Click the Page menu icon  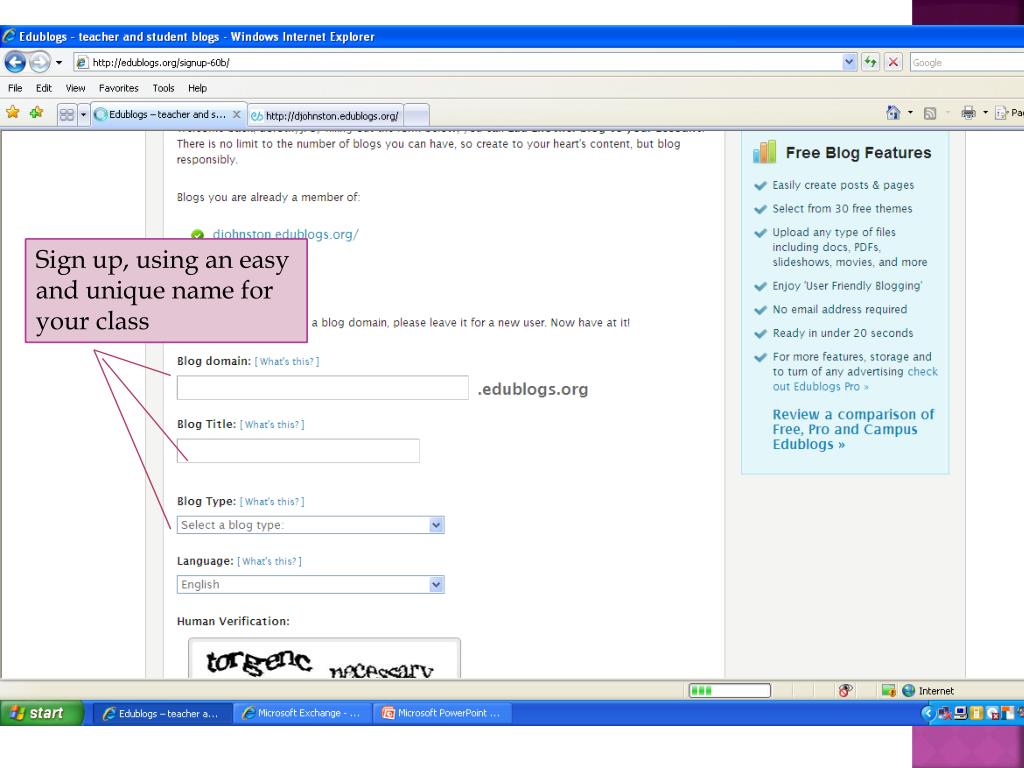[1002, 113]
